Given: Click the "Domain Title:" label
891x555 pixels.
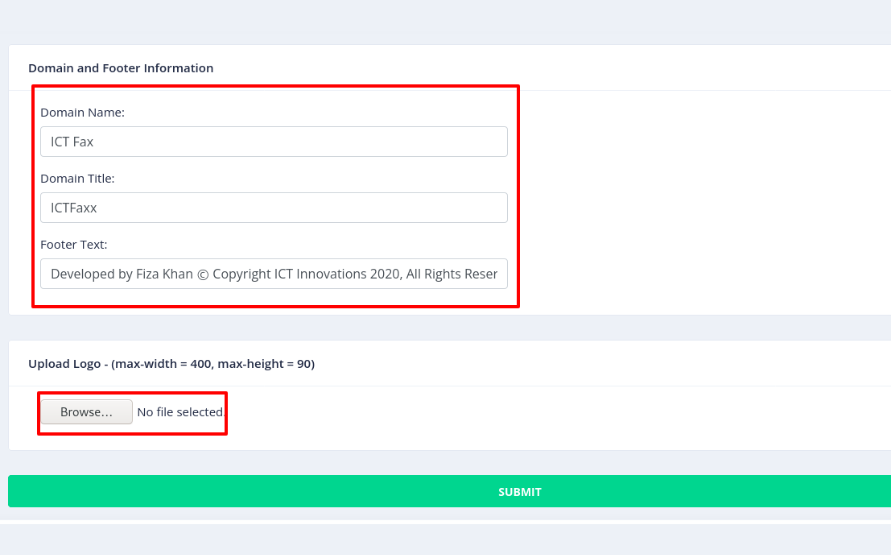Looking at the screenshot, I should pyautogui.click(x=78, y=179).
